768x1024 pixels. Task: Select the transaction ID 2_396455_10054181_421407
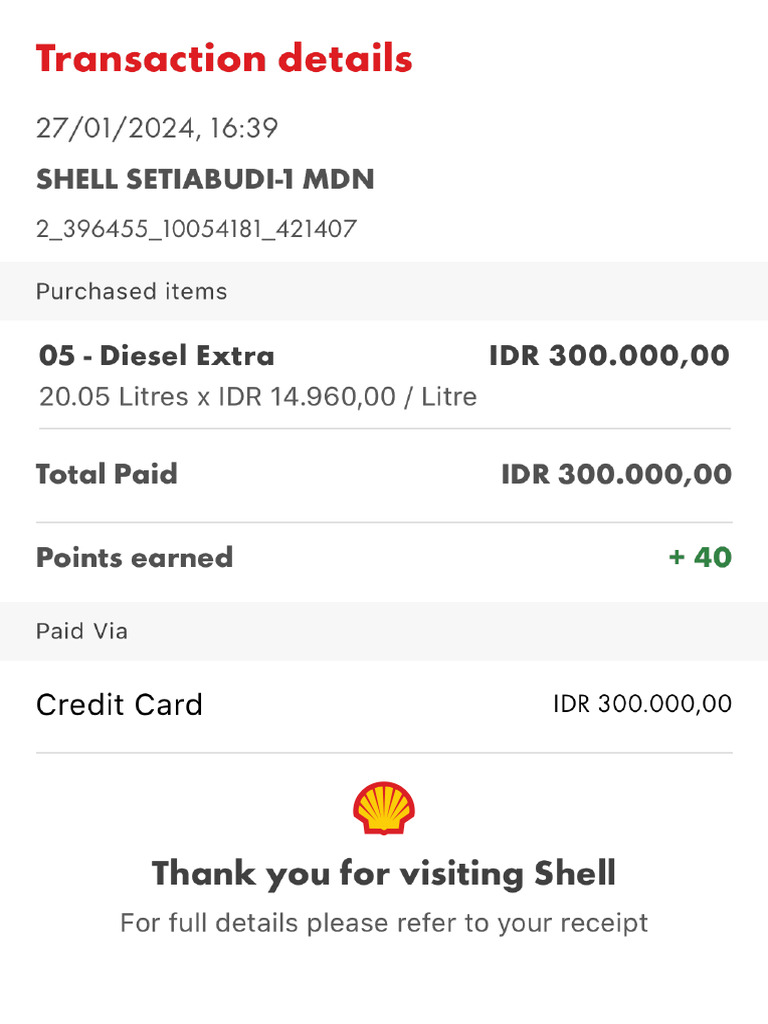pos(196,229)
